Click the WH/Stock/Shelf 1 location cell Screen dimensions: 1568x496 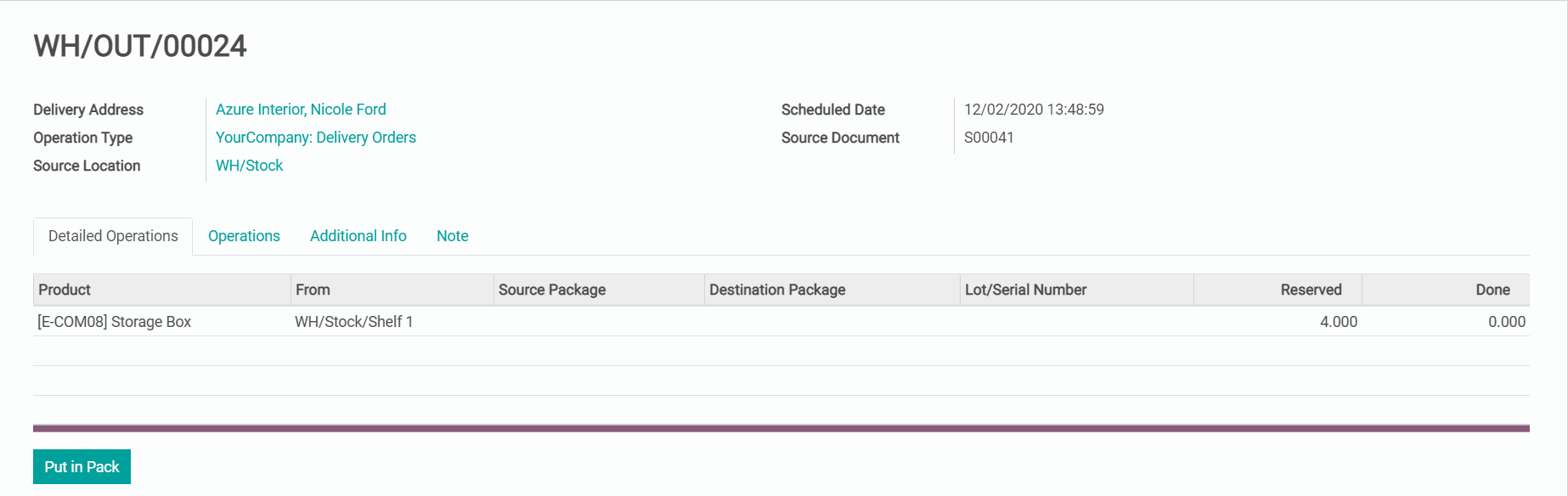click(x=353, y=322)
